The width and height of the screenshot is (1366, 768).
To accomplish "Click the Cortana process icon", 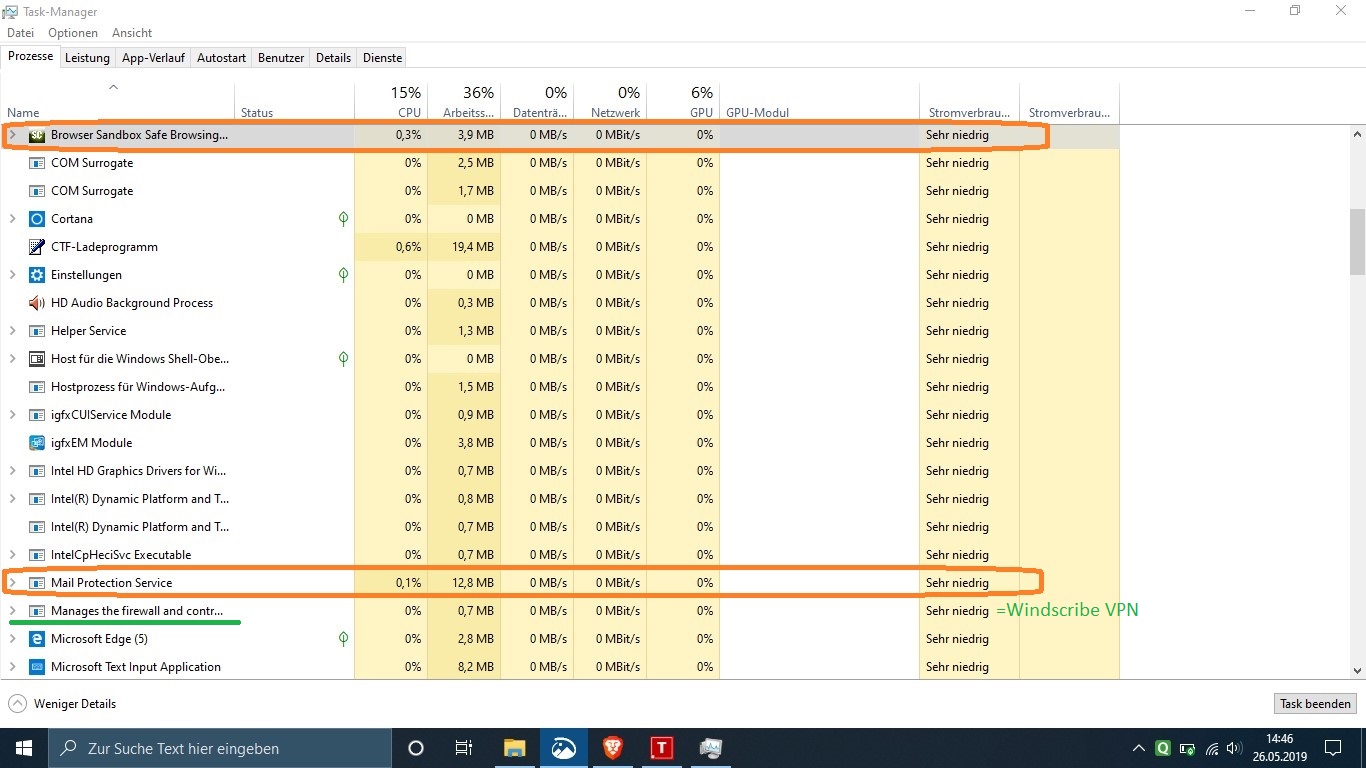I will 37,219.
